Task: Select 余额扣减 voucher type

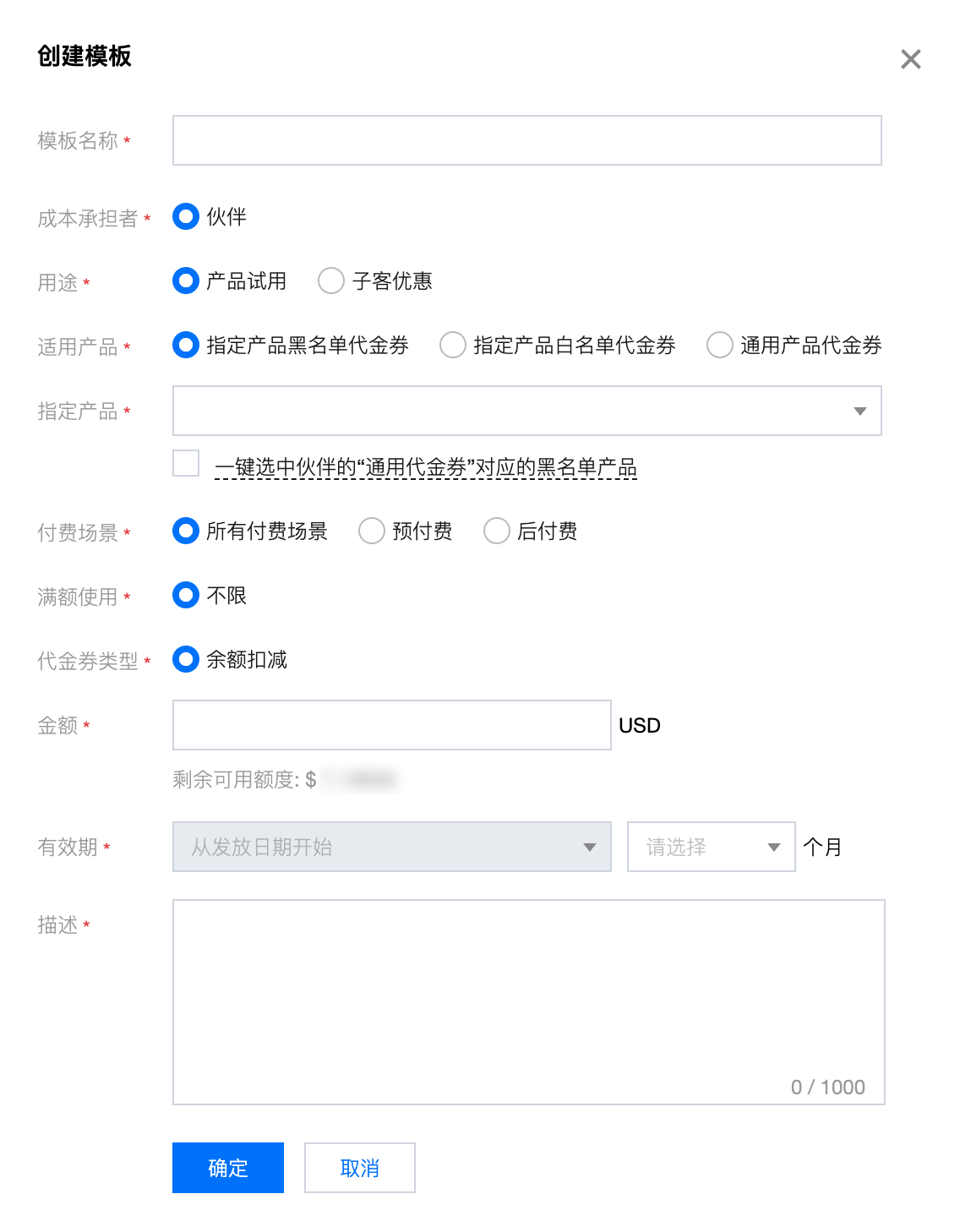Action: pos(186,659)
